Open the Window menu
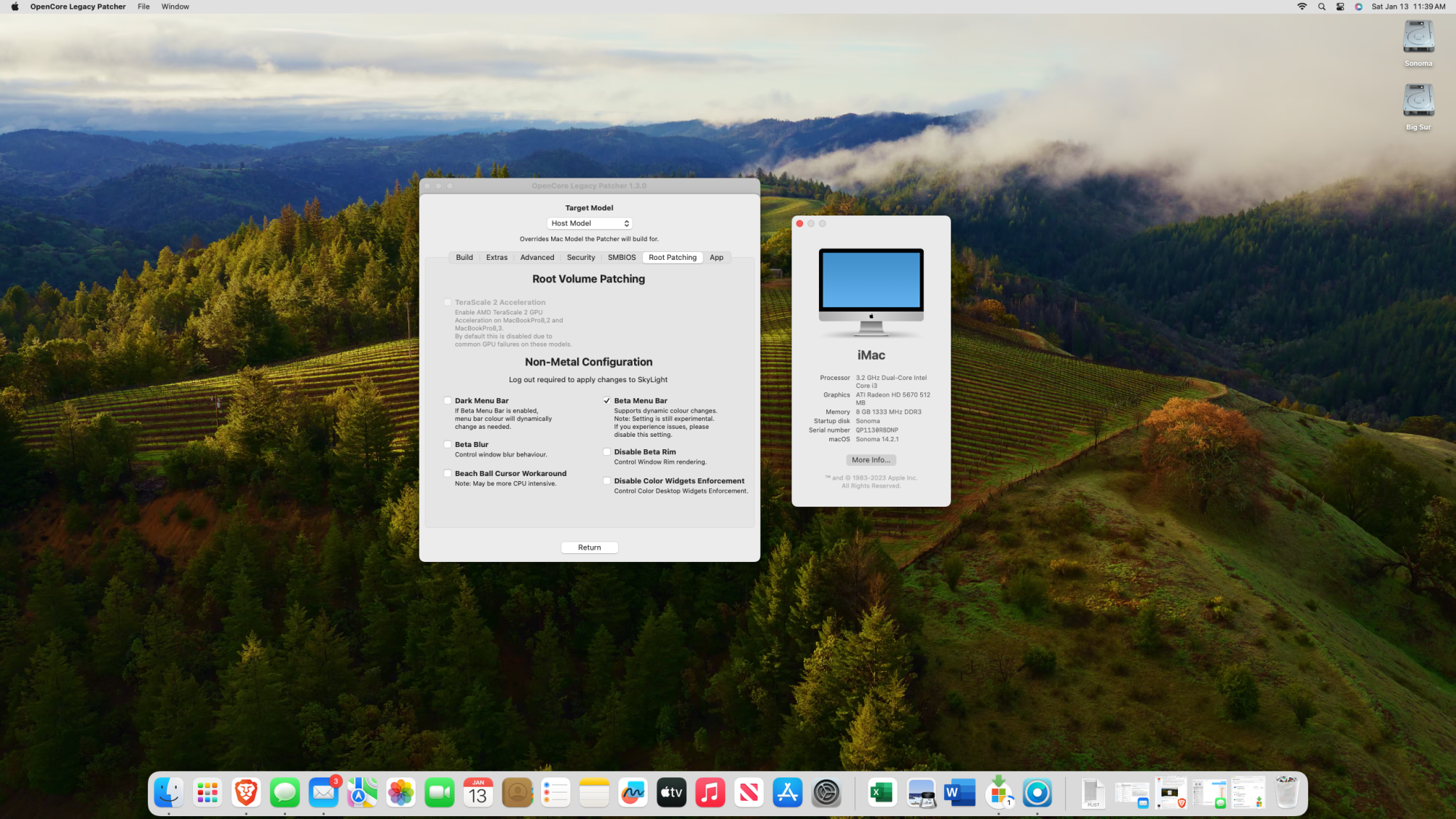This screenshot has width=1456, height=819. point(175,7)
